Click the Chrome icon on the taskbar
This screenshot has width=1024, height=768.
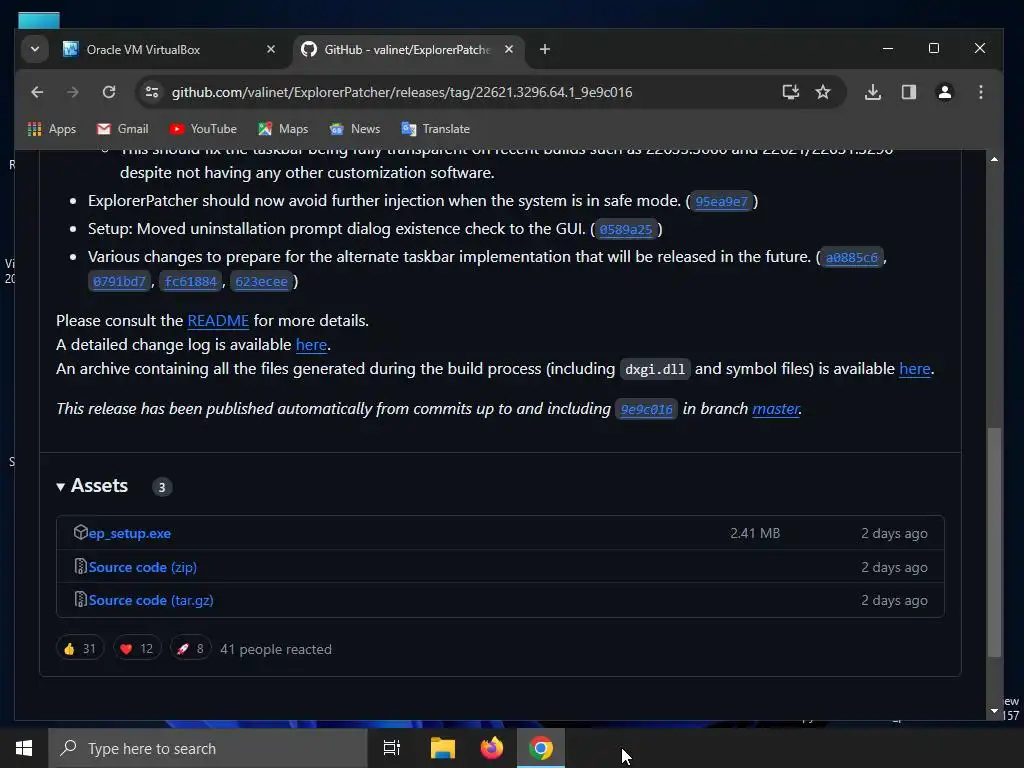[541, 748]
